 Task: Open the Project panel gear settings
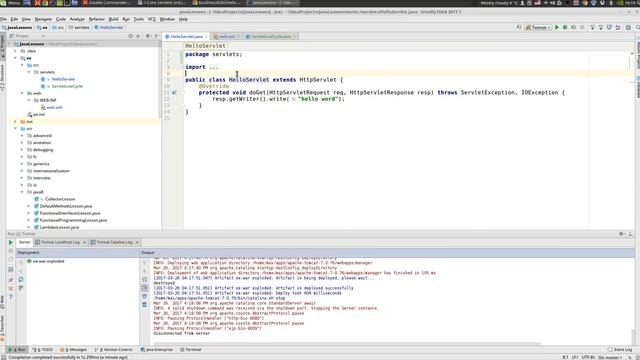click(x=148, y=36)
